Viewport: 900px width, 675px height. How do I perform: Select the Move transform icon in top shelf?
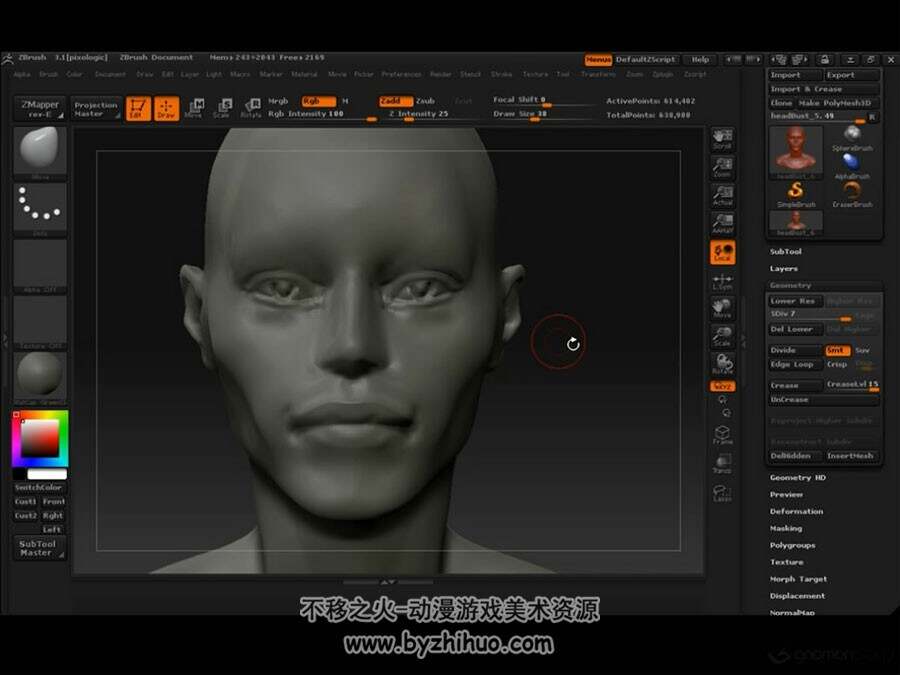(194, 108)
